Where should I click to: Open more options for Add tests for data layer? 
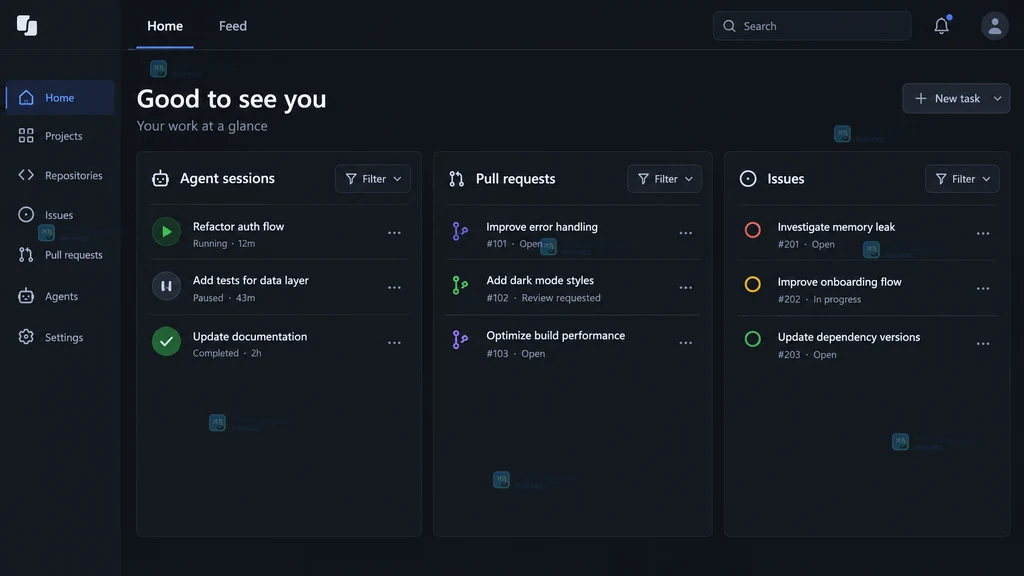pos(394,287)
